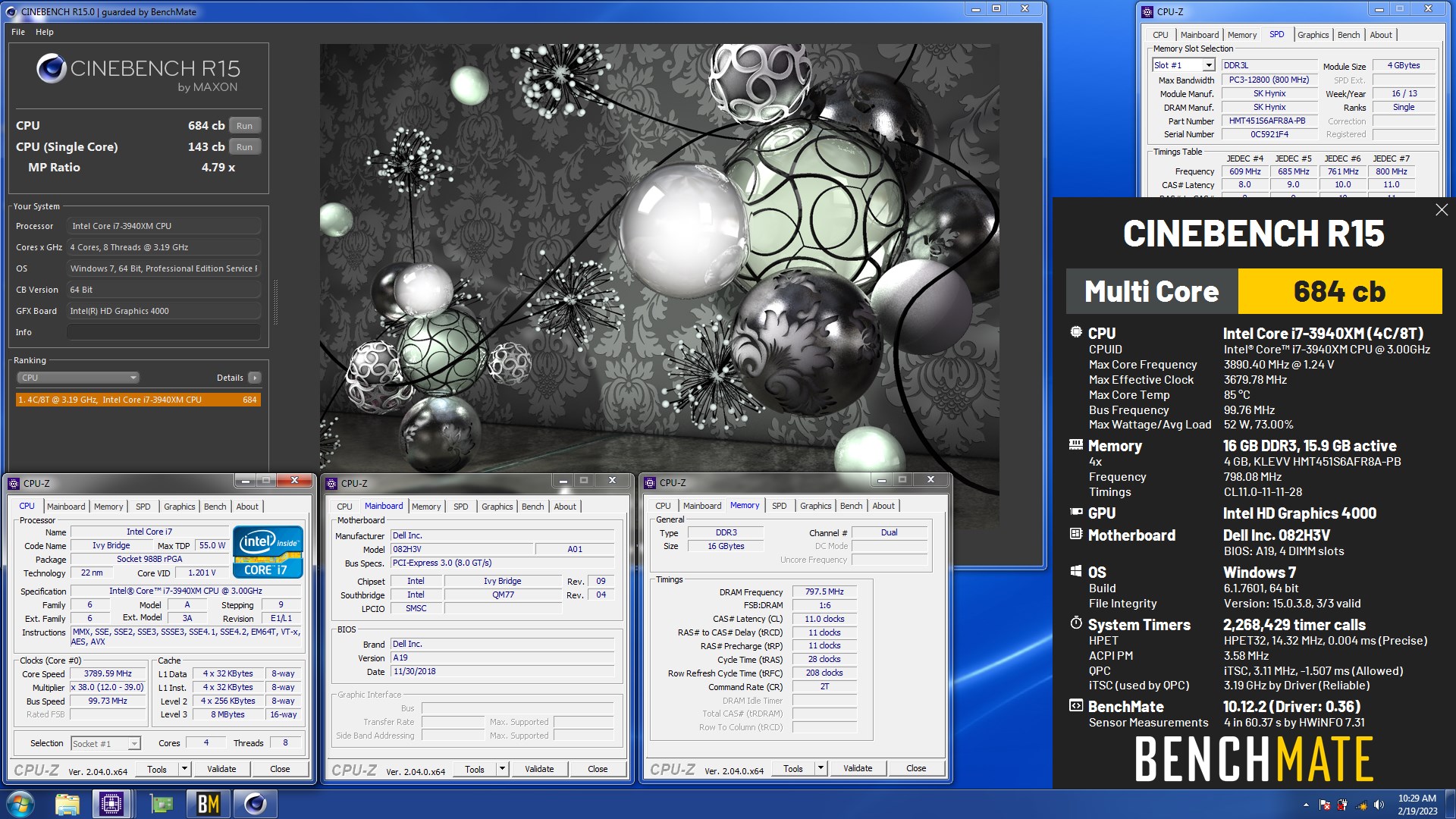This screenshot has width=1456, height=819.
Task: Open the Socket #1 selection dropdown
Action: click(106, 744)
